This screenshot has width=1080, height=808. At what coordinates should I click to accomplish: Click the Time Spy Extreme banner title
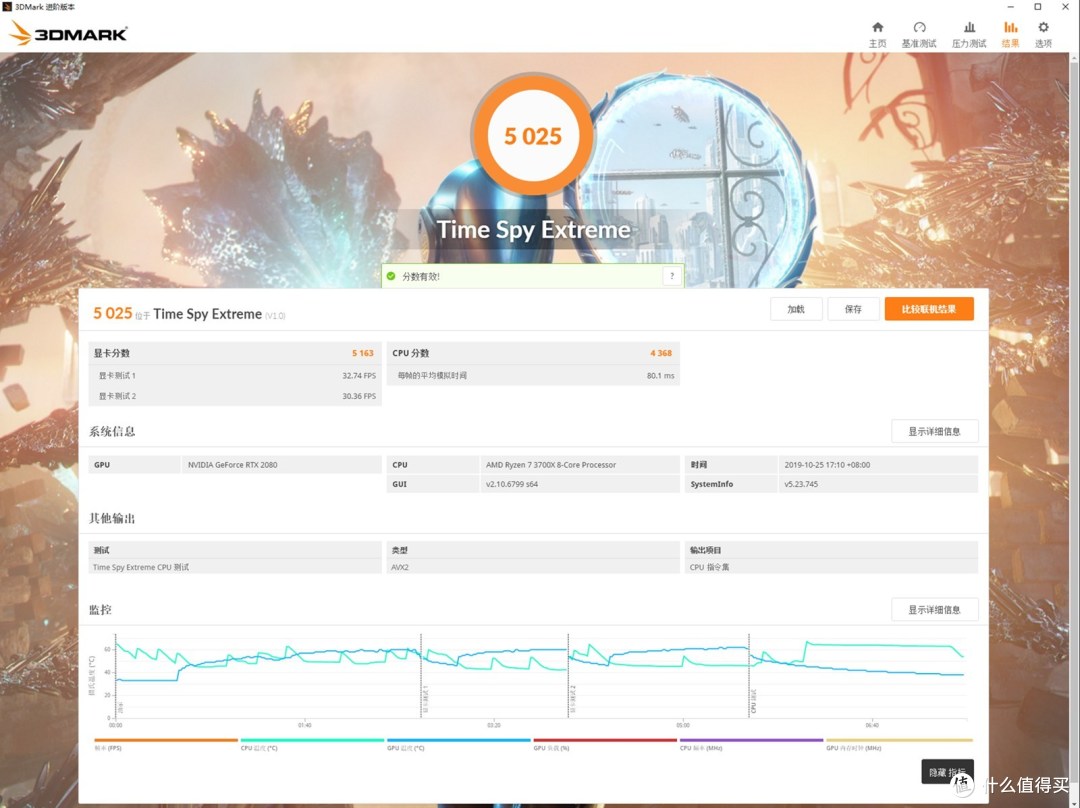coord(534,229)
